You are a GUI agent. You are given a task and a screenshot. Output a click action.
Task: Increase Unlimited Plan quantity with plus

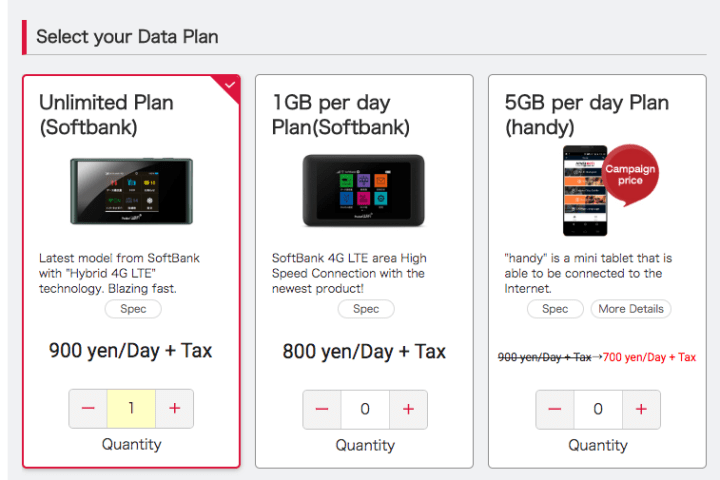[174, 409]
